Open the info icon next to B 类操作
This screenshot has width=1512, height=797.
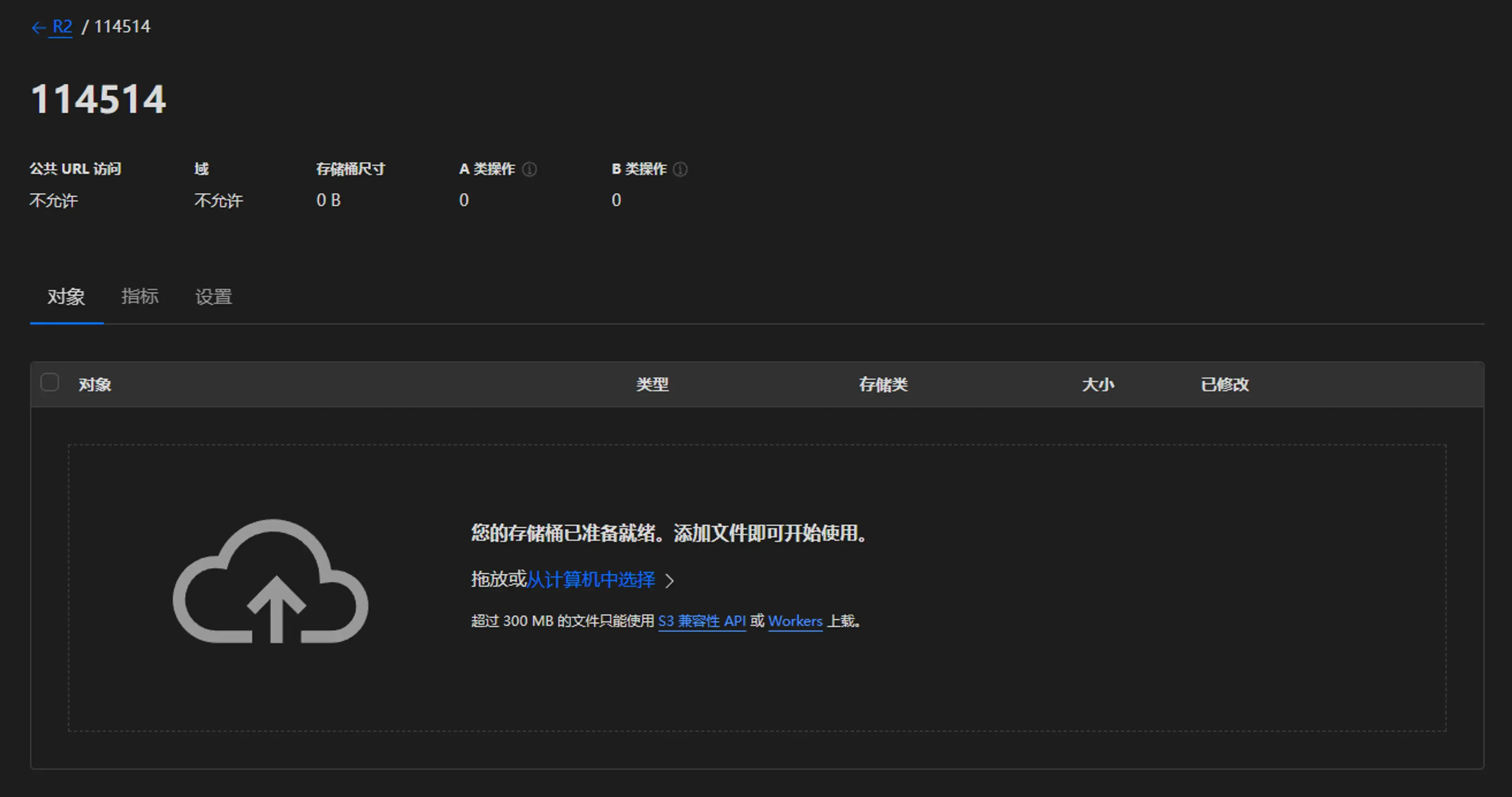pos(680,170)
